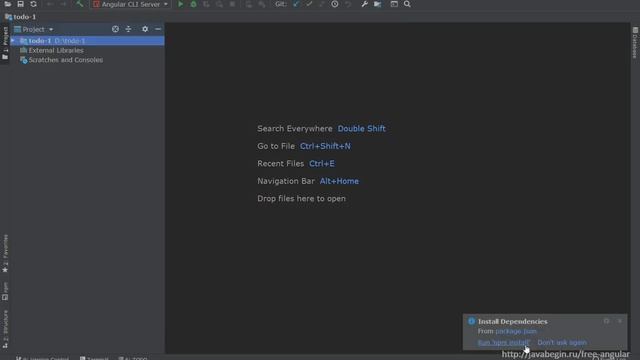Open the npm side tab

5,291
